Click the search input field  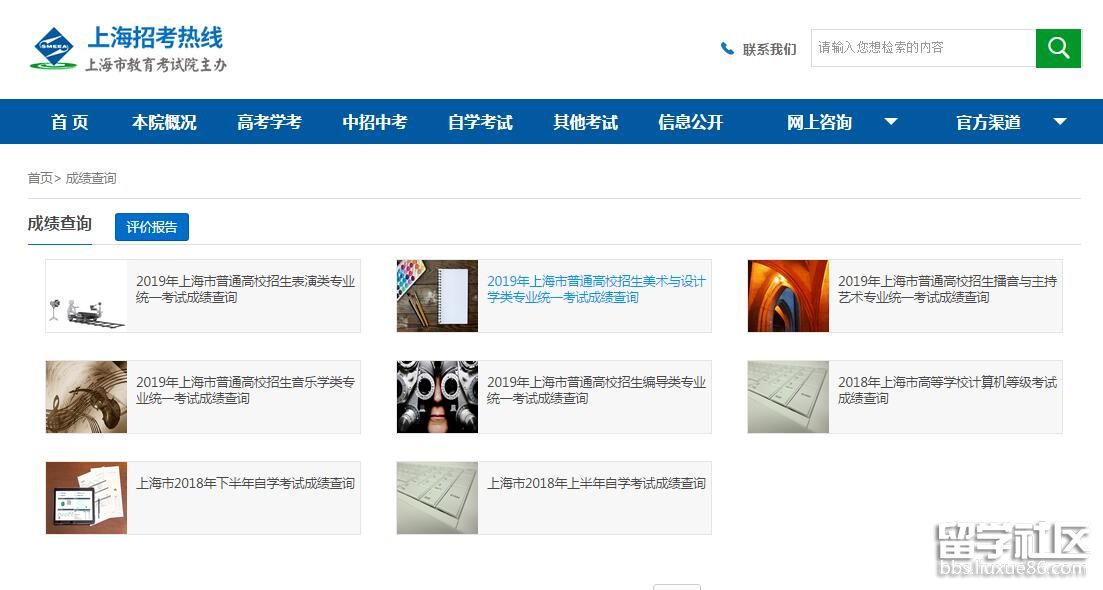(x=922, y=48)
